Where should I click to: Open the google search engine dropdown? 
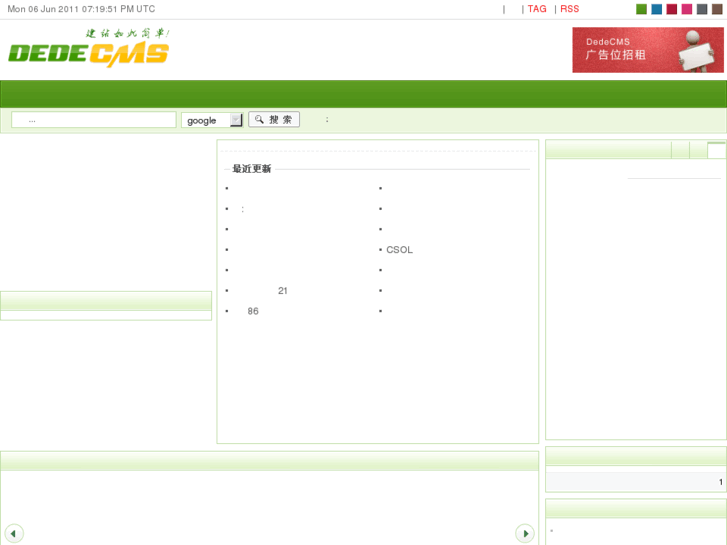coord(212,120)
